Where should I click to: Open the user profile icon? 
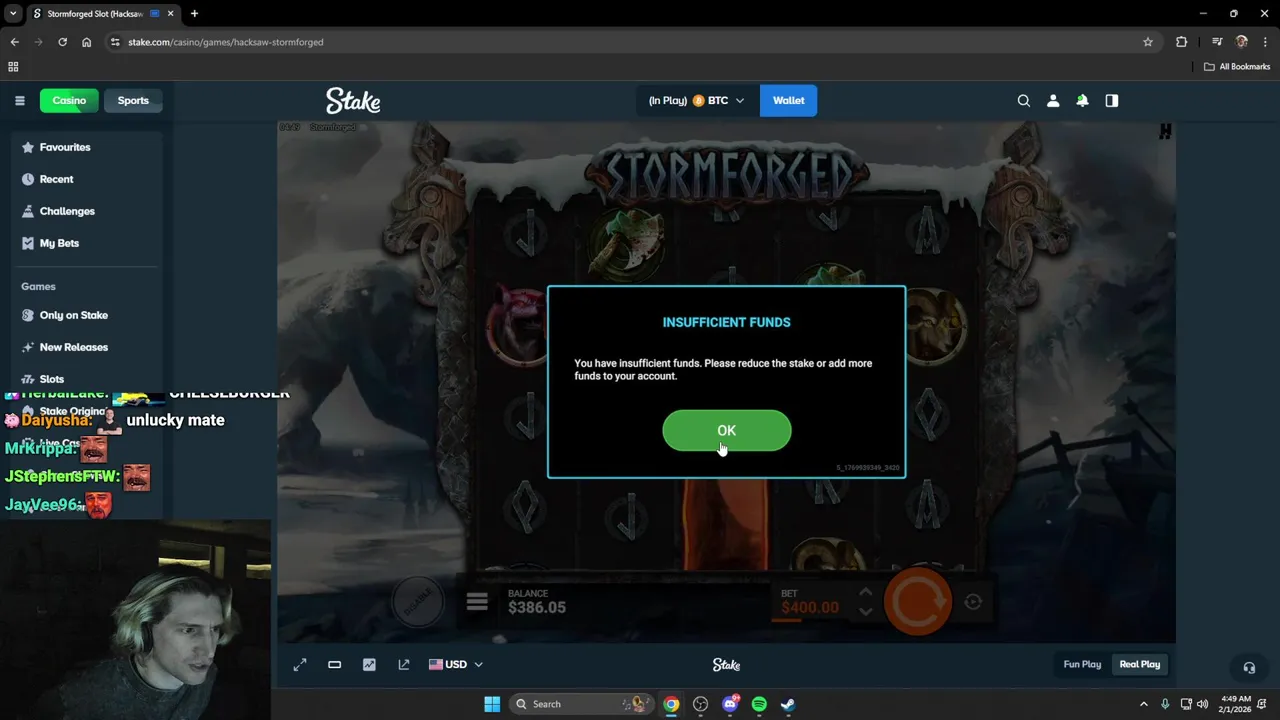tap(1053, 100)
